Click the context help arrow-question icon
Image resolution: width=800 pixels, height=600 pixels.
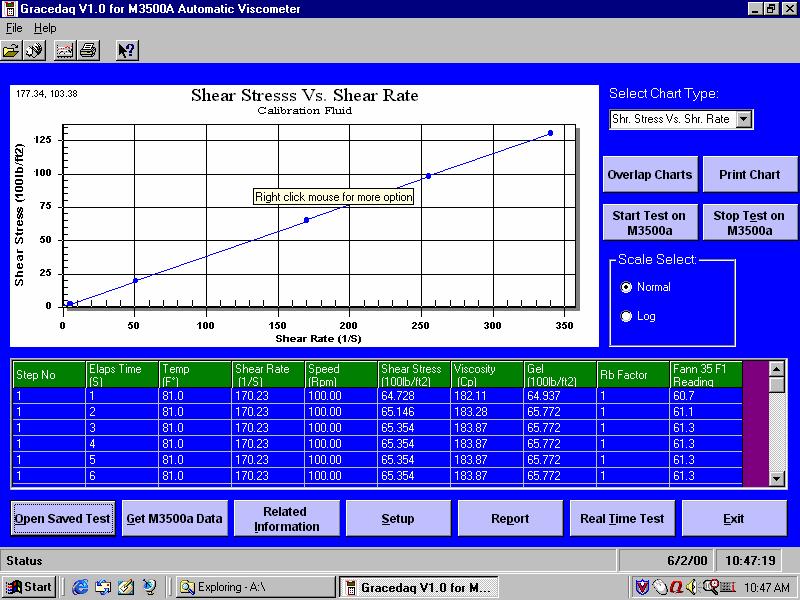pyautogui.click(x=127, y=51)
